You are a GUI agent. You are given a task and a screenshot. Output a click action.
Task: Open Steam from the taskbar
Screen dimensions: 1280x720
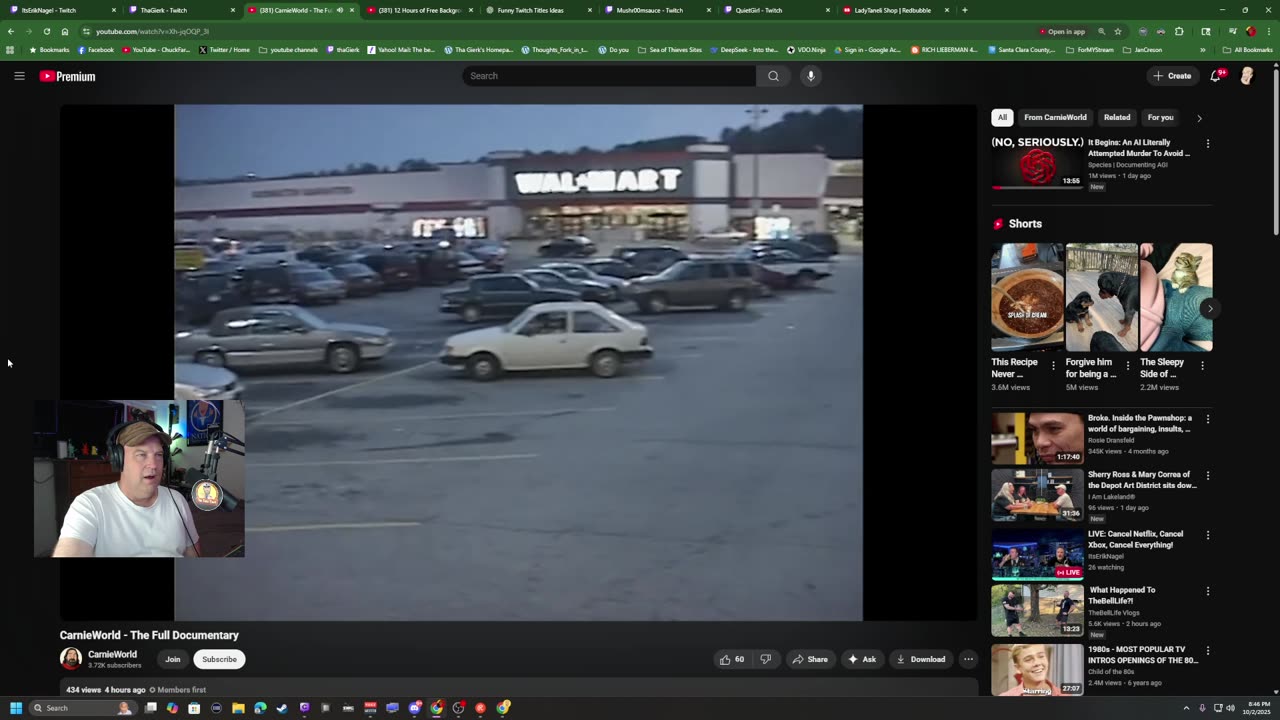coord(282,708)
